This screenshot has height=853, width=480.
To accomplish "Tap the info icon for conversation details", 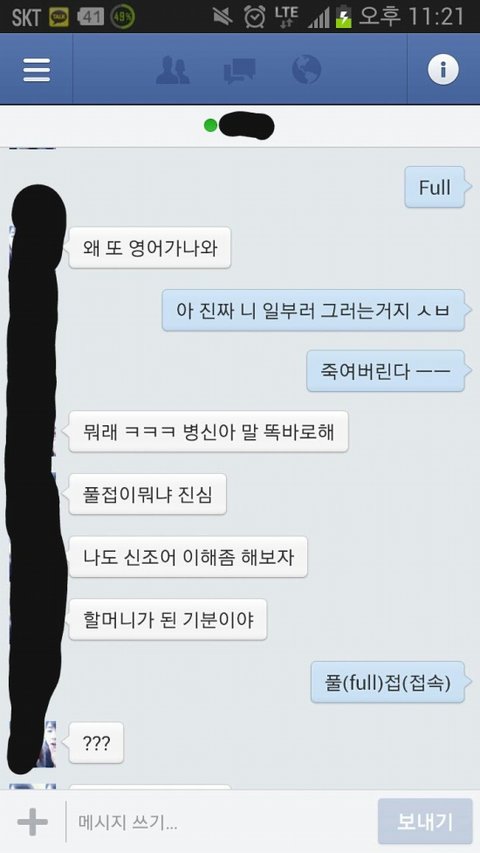I will (443, 69).
